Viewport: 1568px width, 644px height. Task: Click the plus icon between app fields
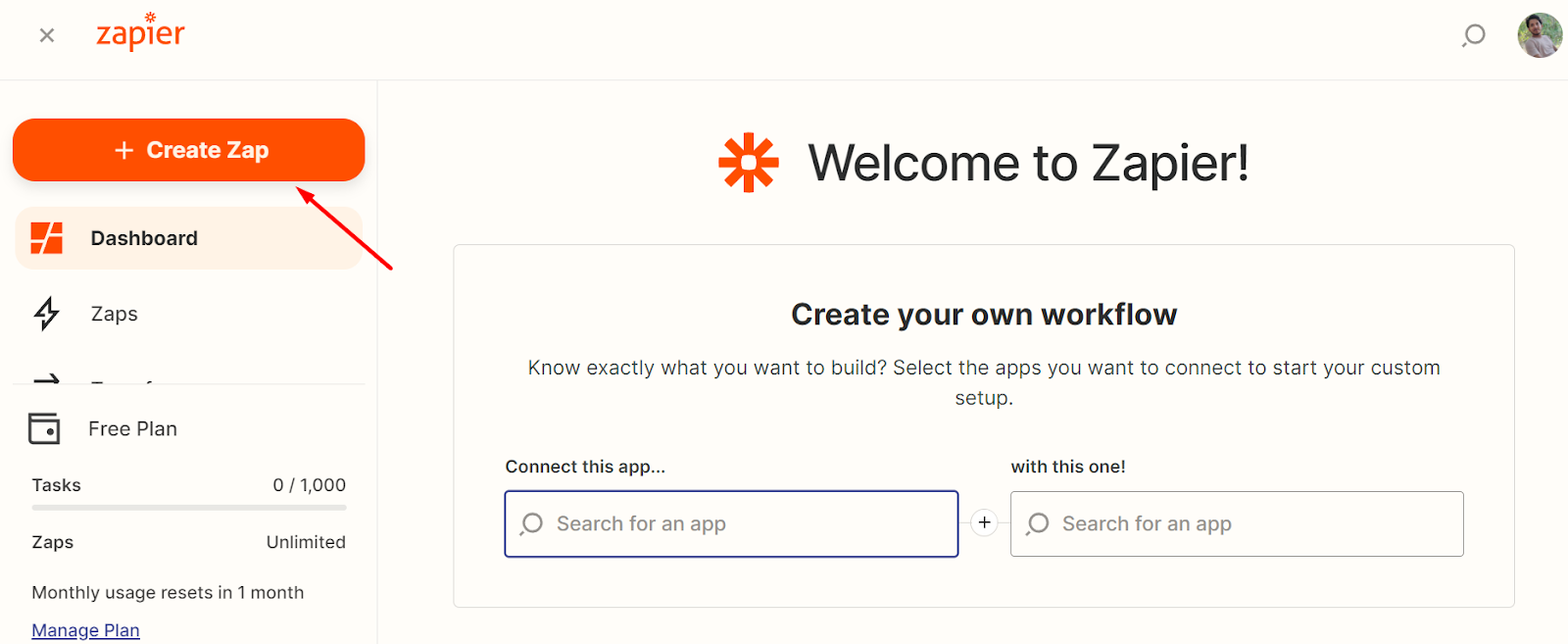(984, 523)
